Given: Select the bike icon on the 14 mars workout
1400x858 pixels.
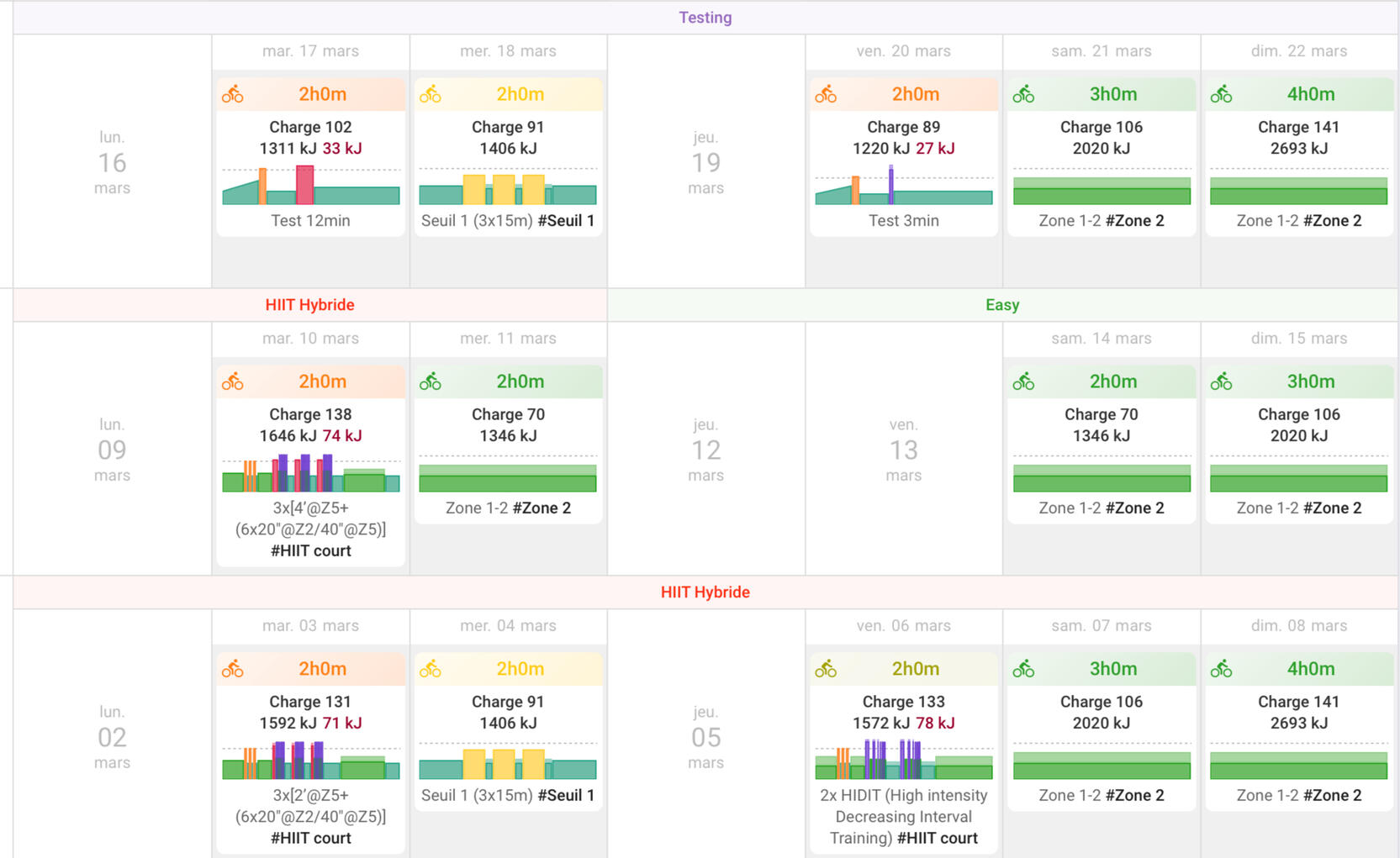Looking at the screenshot, I should [1023, 382].
